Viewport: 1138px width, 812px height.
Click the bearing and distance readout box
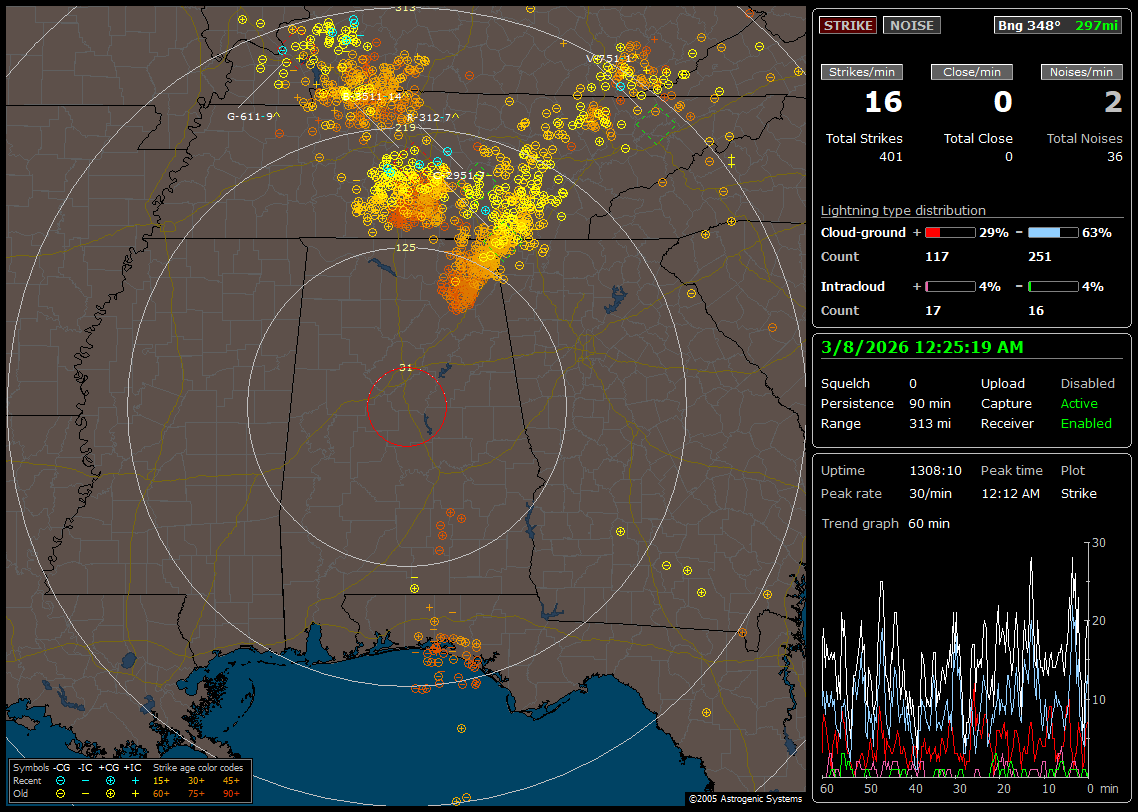(x=1058, y=26)
